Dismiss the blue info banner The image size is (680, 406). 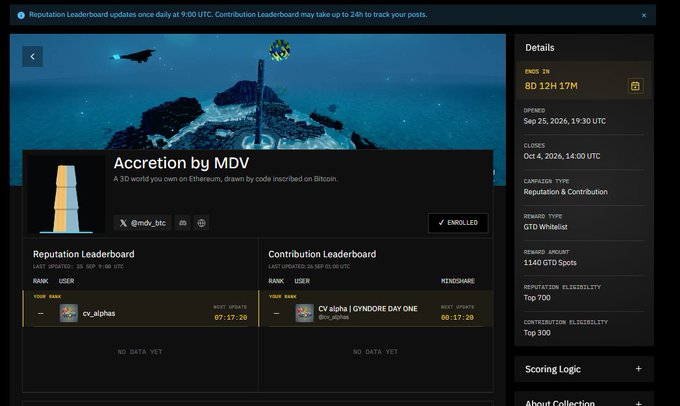click(x=644, y=15)
